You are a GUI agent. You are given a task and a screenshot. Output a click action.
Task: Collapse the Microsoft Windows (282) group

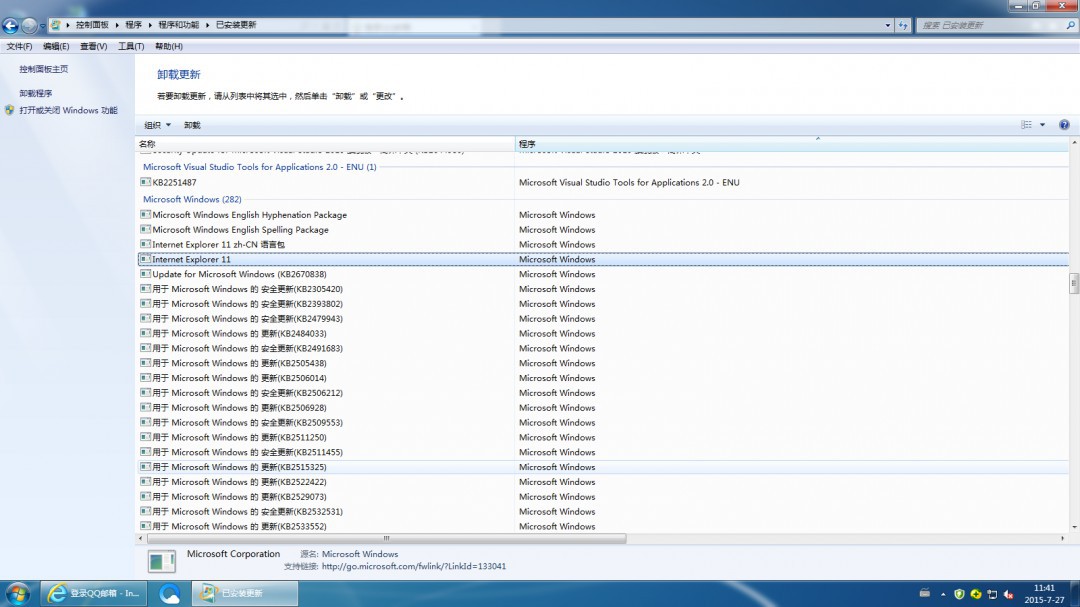(x=192, y=199)
